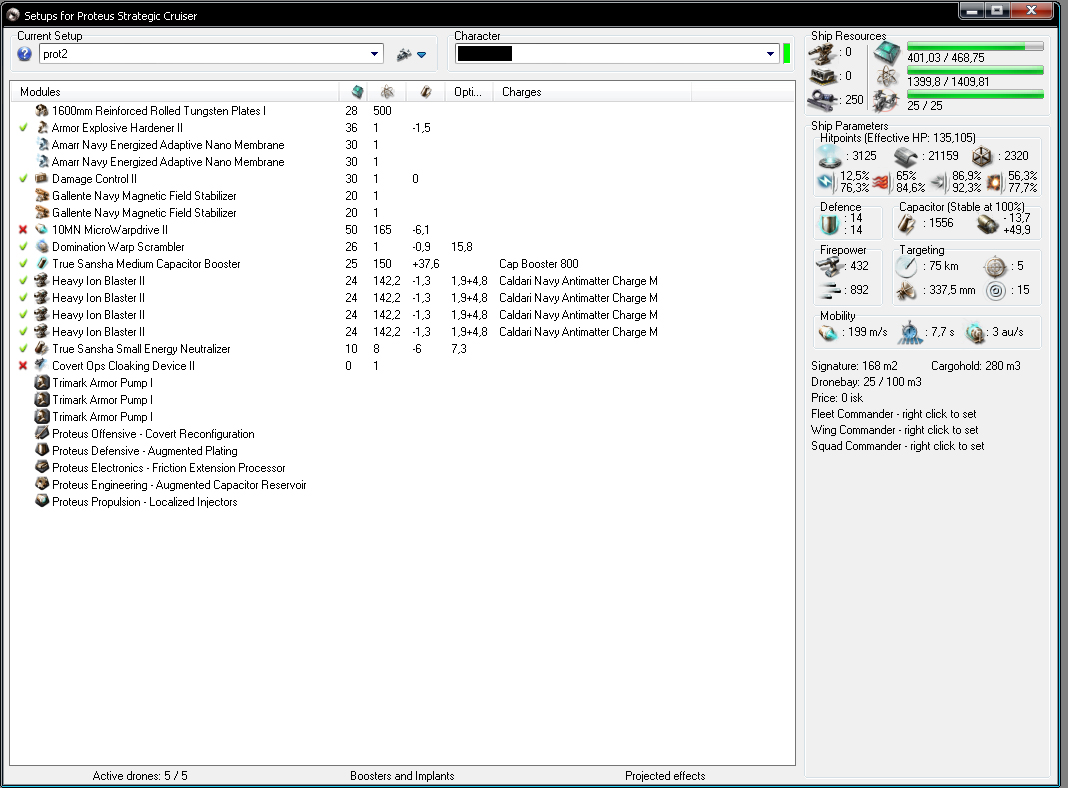Screen dimensions: 1068x788
Task: Click Squad Commander - right click to set
Action: pos(898,446)
